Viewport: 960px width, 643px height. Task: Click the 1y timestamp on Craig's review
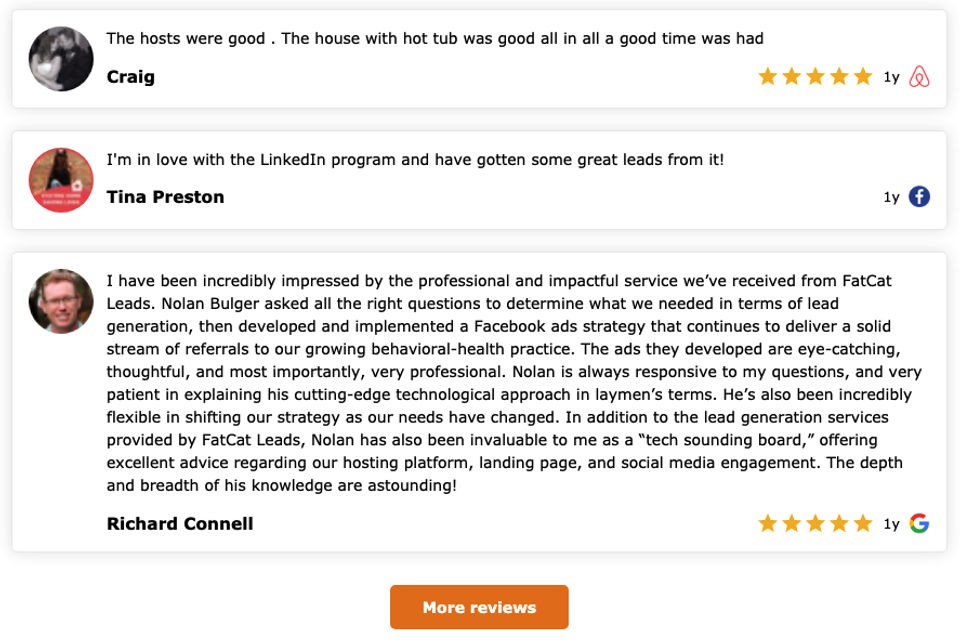click(891, 77)
